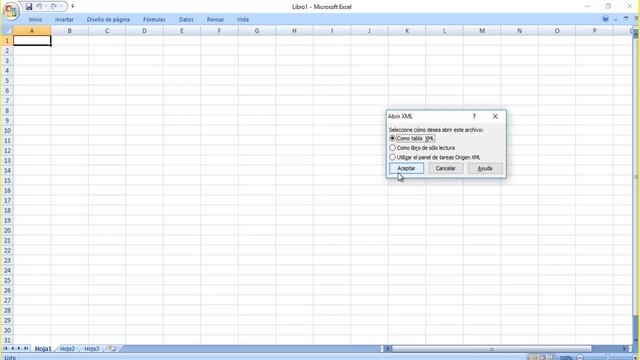
Task: Select row header 25
Action: (7, 280)
